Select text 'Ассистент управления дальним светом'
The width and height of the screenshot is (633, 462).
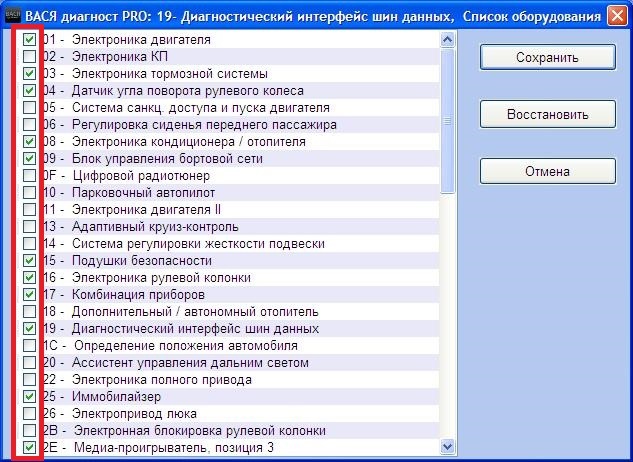[191, 363]
